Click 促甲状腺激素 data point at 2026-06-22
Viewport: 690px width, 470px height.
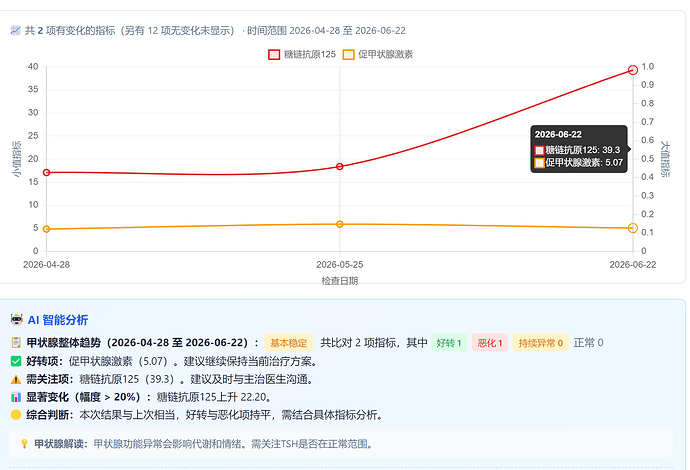coord(633,228)
